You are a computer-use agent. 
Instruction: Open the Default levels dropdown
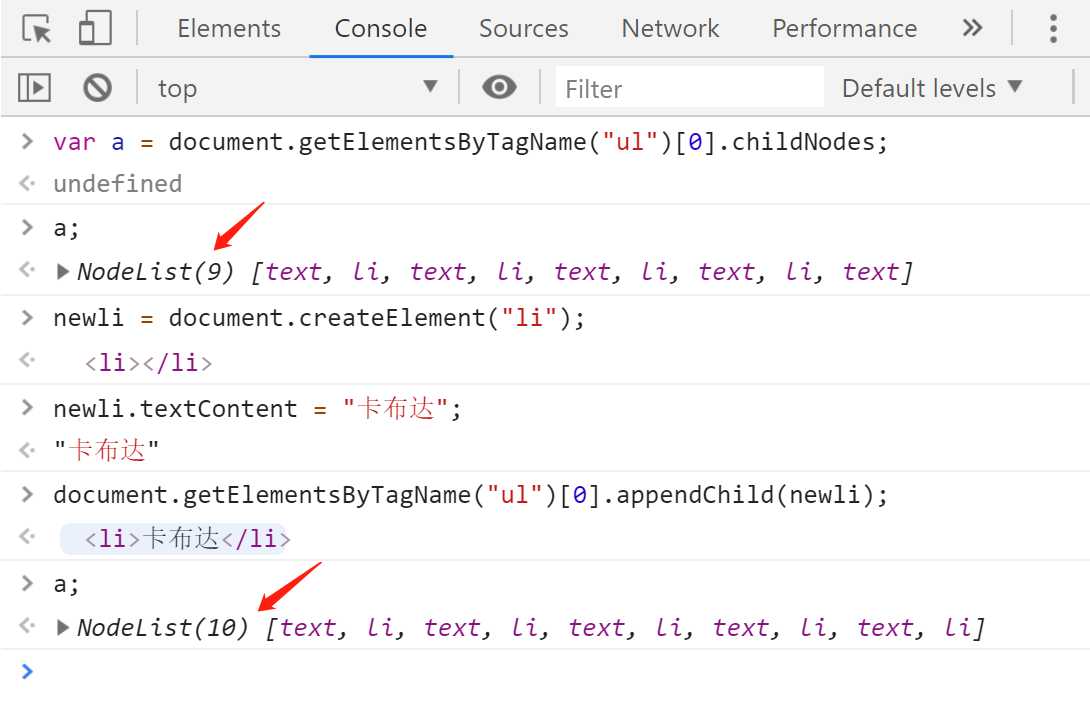[x=932, y=88]
